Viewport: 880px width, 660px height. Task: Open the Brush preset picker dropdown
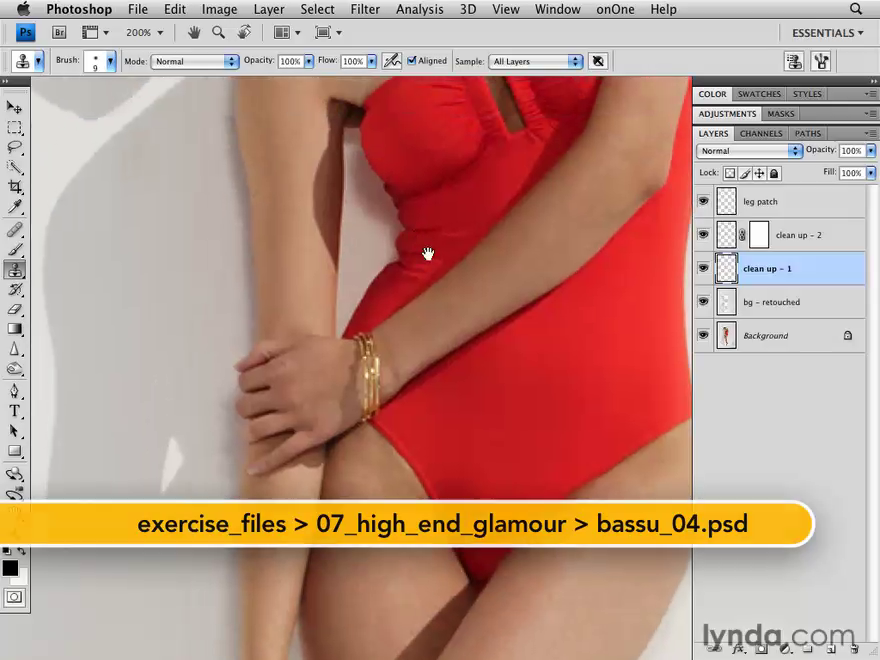click(x=111, y=61)
